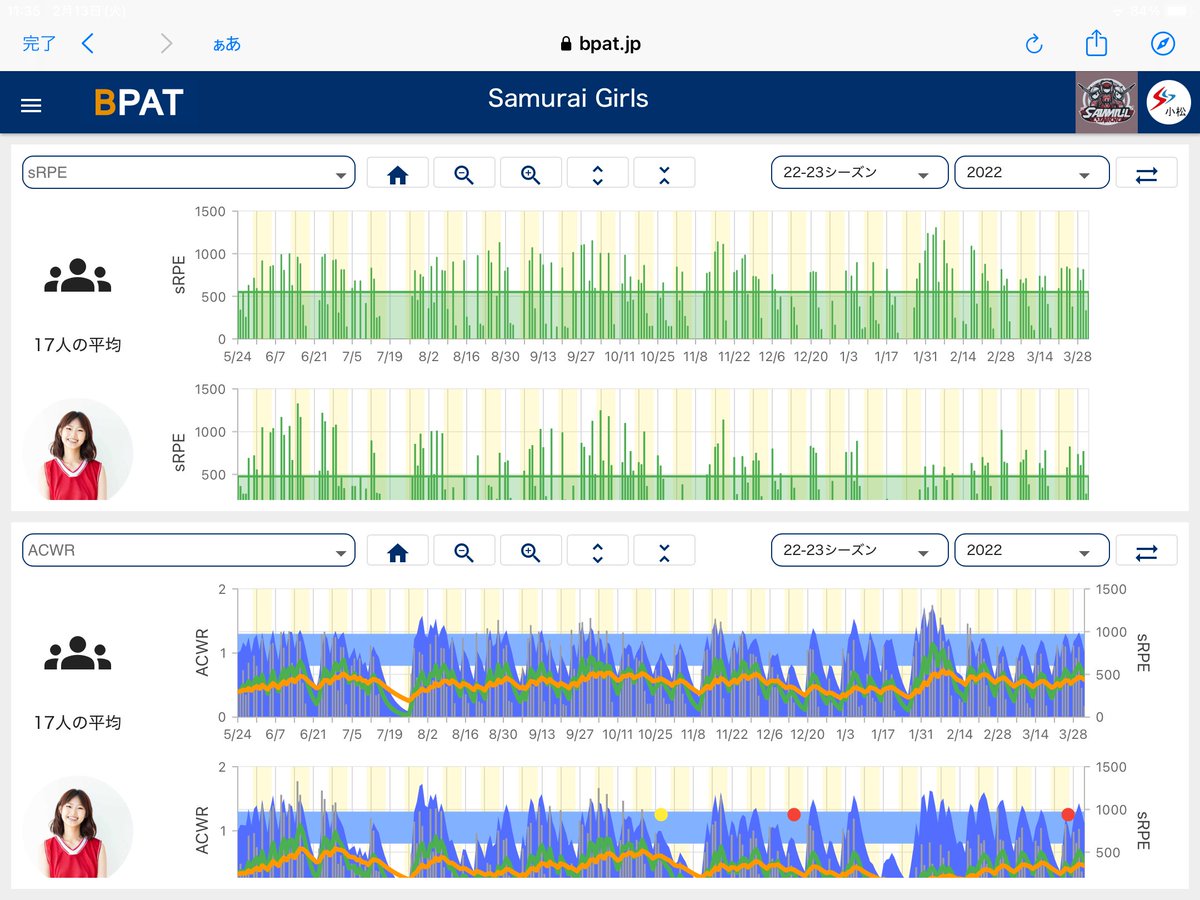1200x900 pixels.
Task: Open page in Safari compass icon
Action: [1162, 43]
